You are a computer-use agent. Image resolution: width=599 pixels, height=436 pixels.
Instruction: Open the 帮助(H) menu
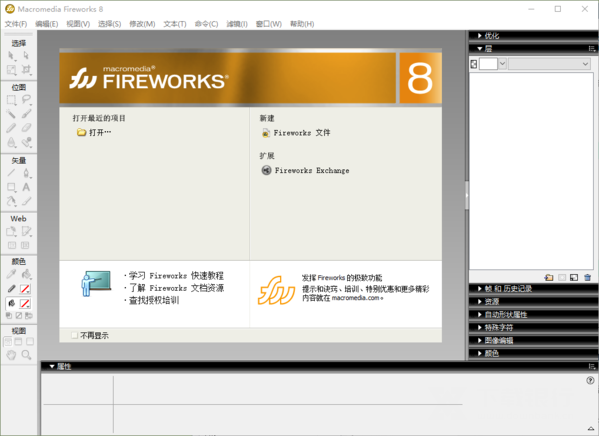(302, 24)
